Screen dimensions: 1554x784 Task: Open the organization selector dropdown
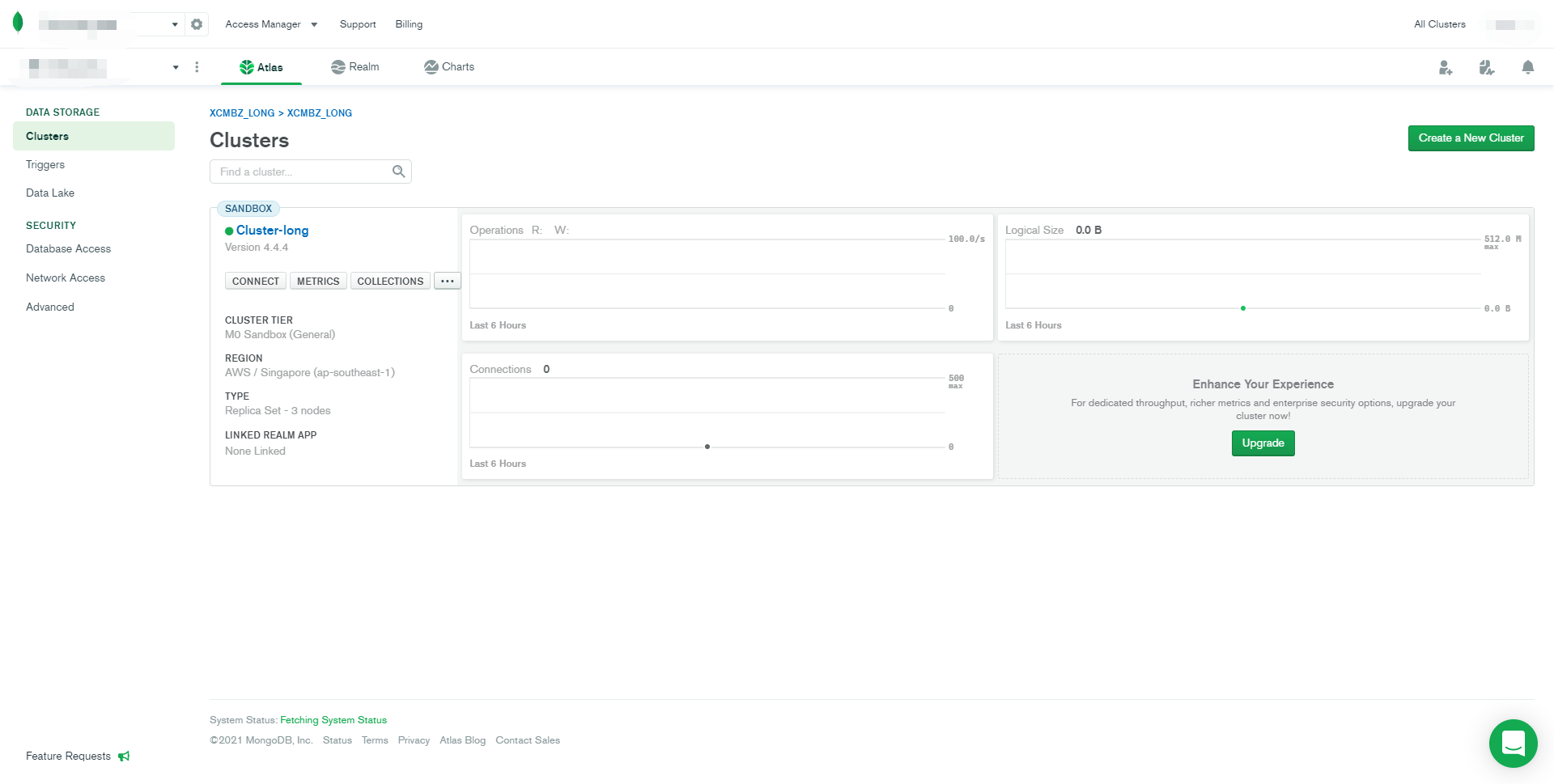175,24
